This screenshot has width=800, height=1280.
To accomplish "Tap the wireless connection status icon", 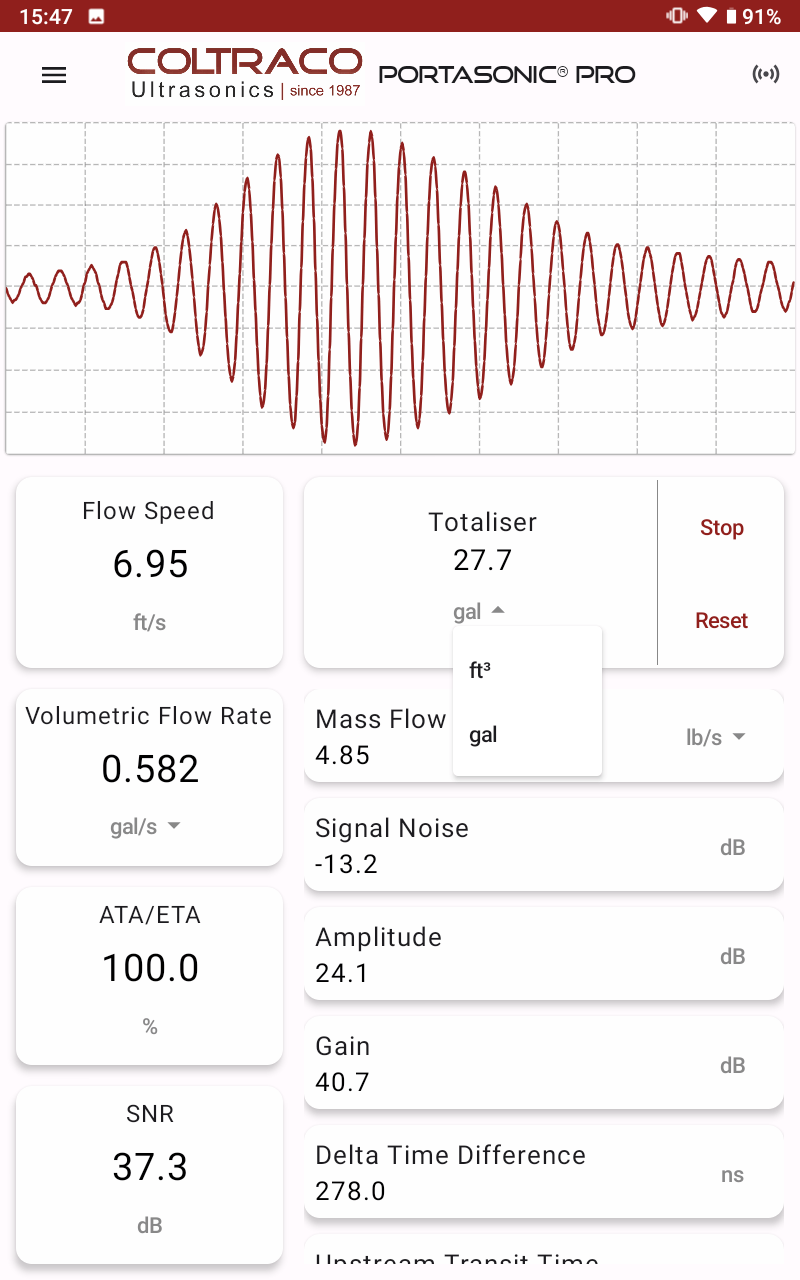I will pos(765,75).
